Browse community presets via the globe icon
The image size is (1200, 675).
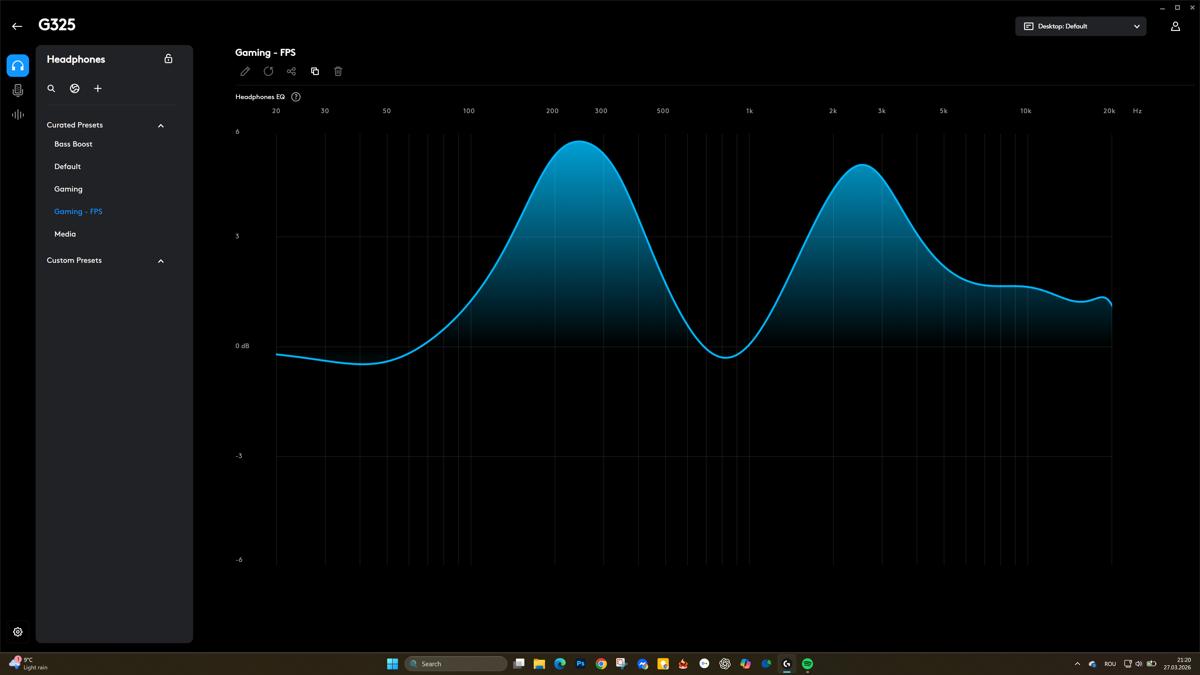click(75, 89)
